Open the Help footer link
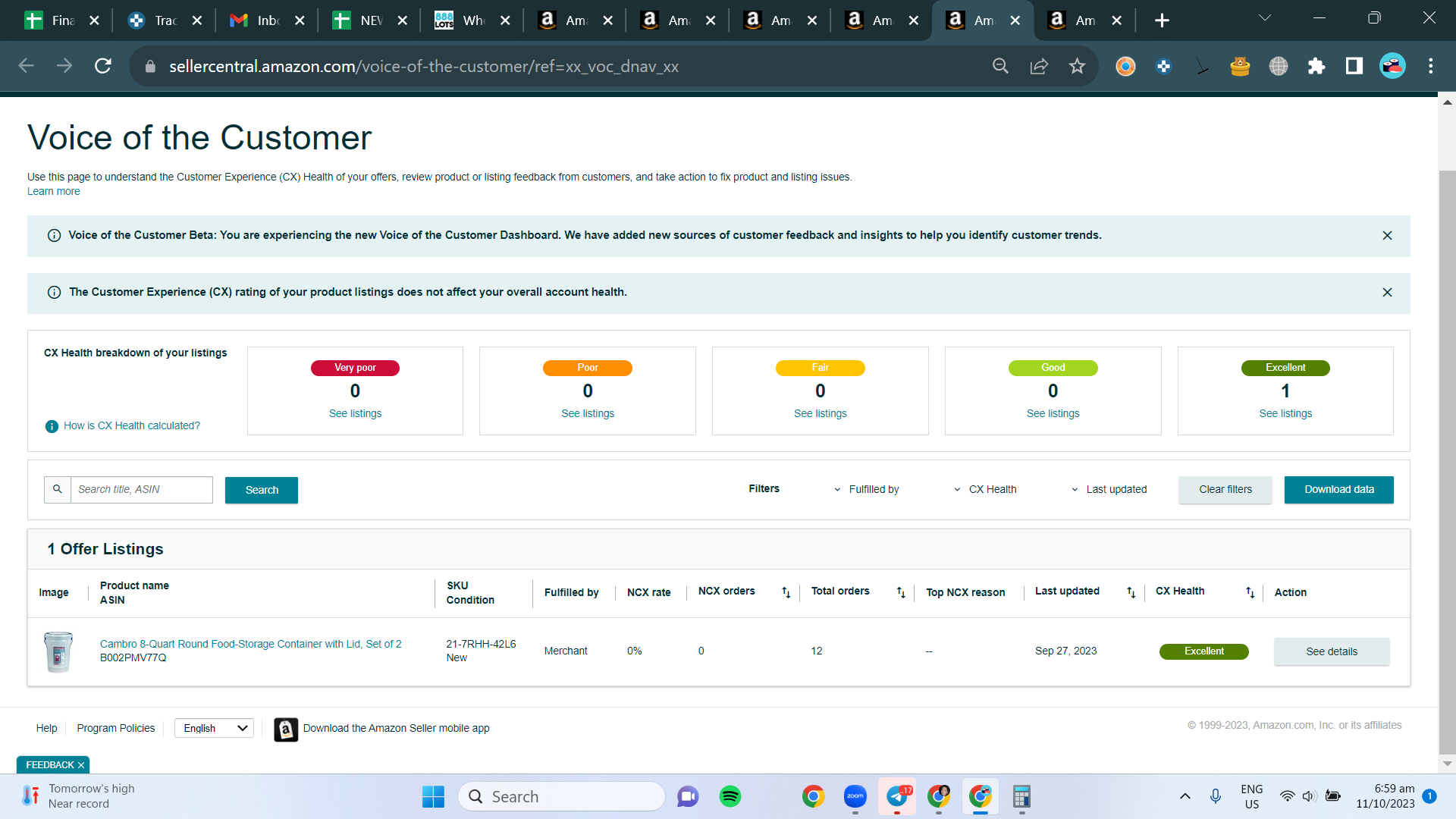 (x=47, y=728)
